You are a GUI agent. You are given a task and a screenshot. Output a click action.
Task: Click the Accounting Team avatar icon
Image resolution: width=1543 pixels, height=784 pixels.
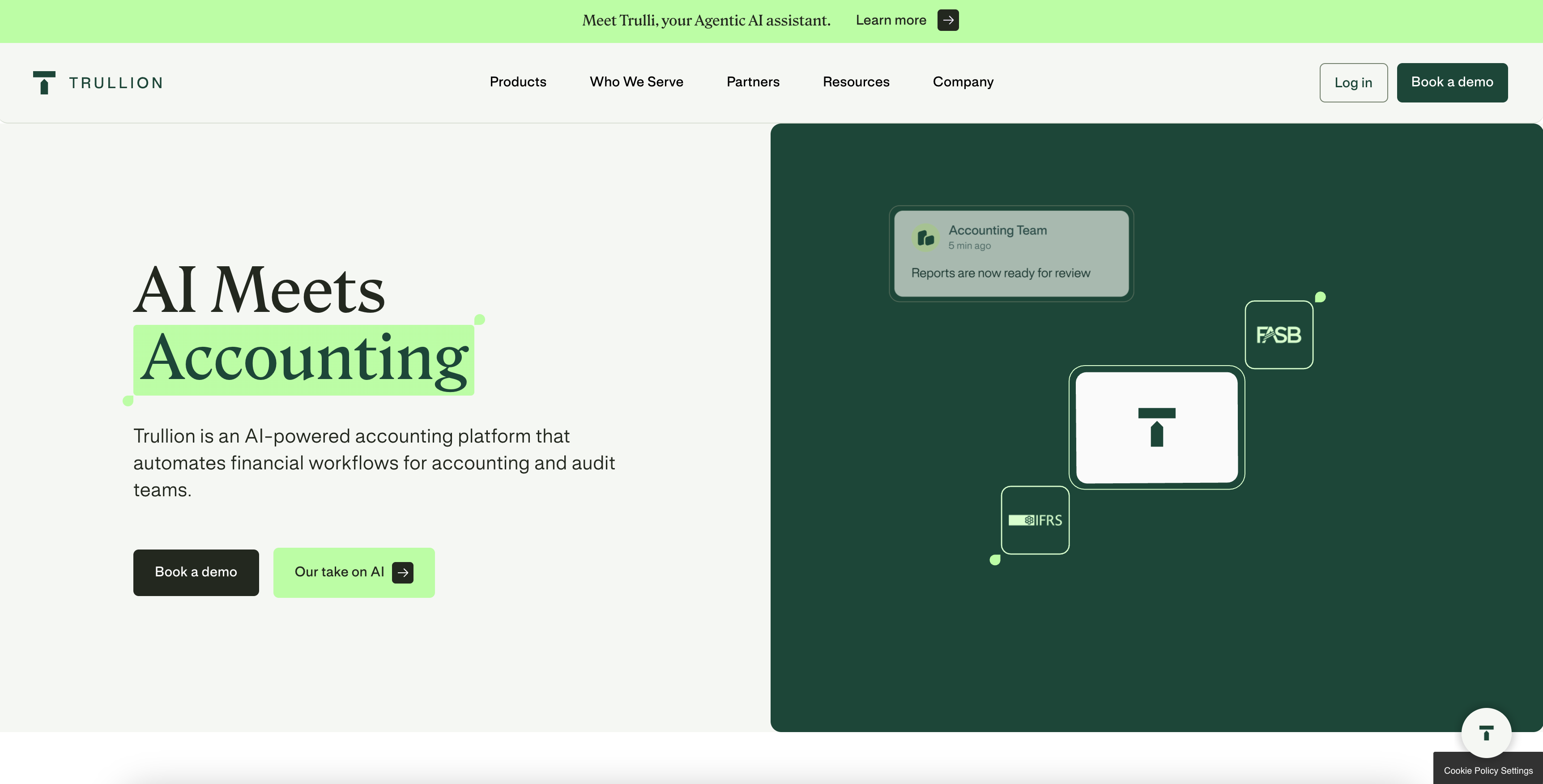pyautogui.click(x=926, y=237)
